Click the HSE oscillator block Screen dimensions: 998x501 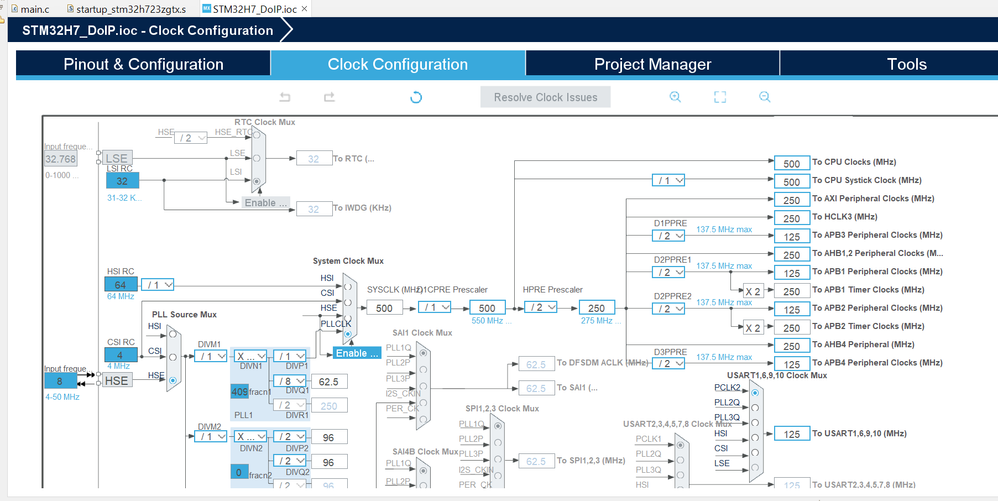click(x=117, y=381)
